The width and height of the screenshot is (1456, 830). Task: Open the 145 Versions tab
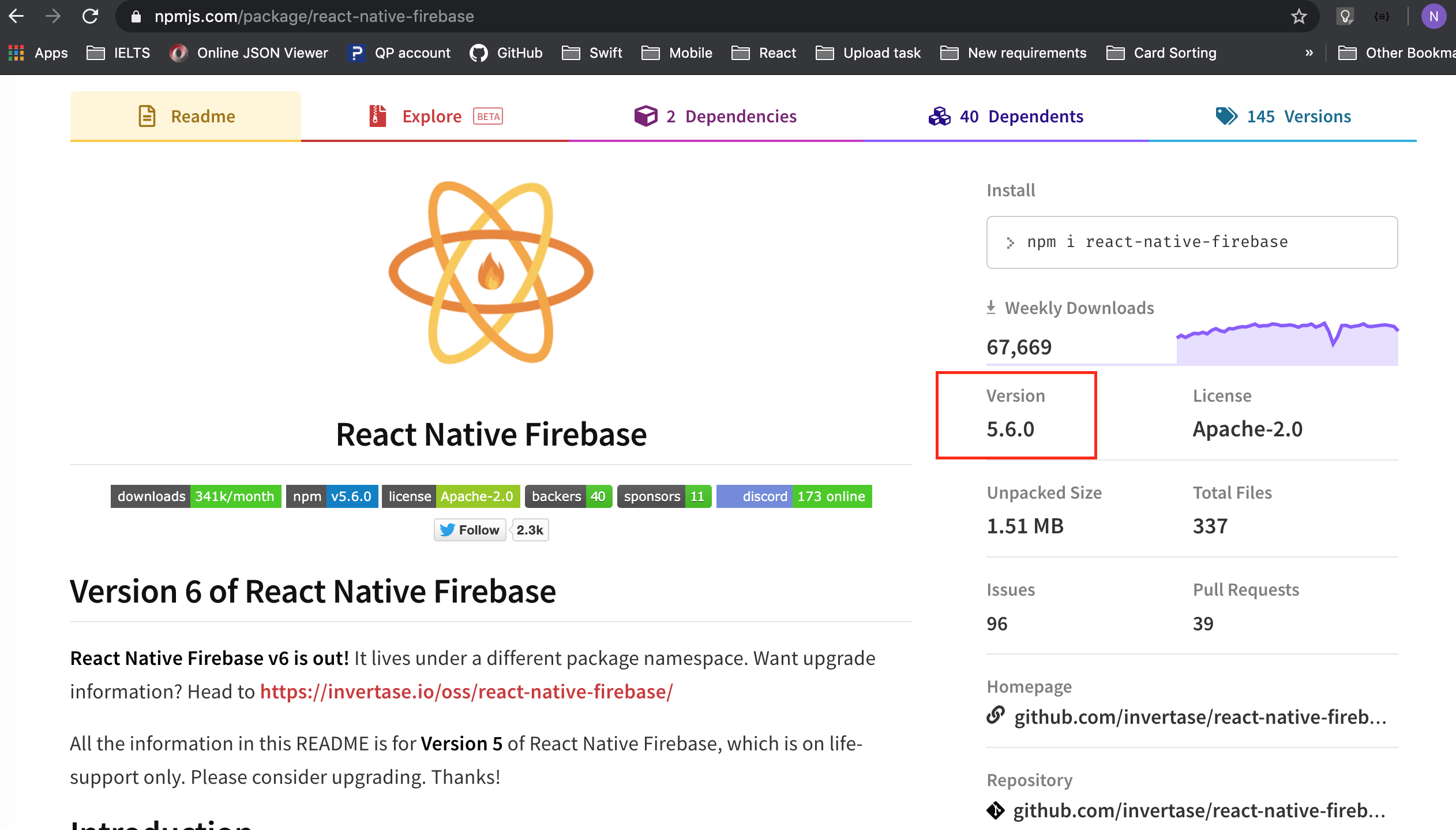tap(1299, 115)
